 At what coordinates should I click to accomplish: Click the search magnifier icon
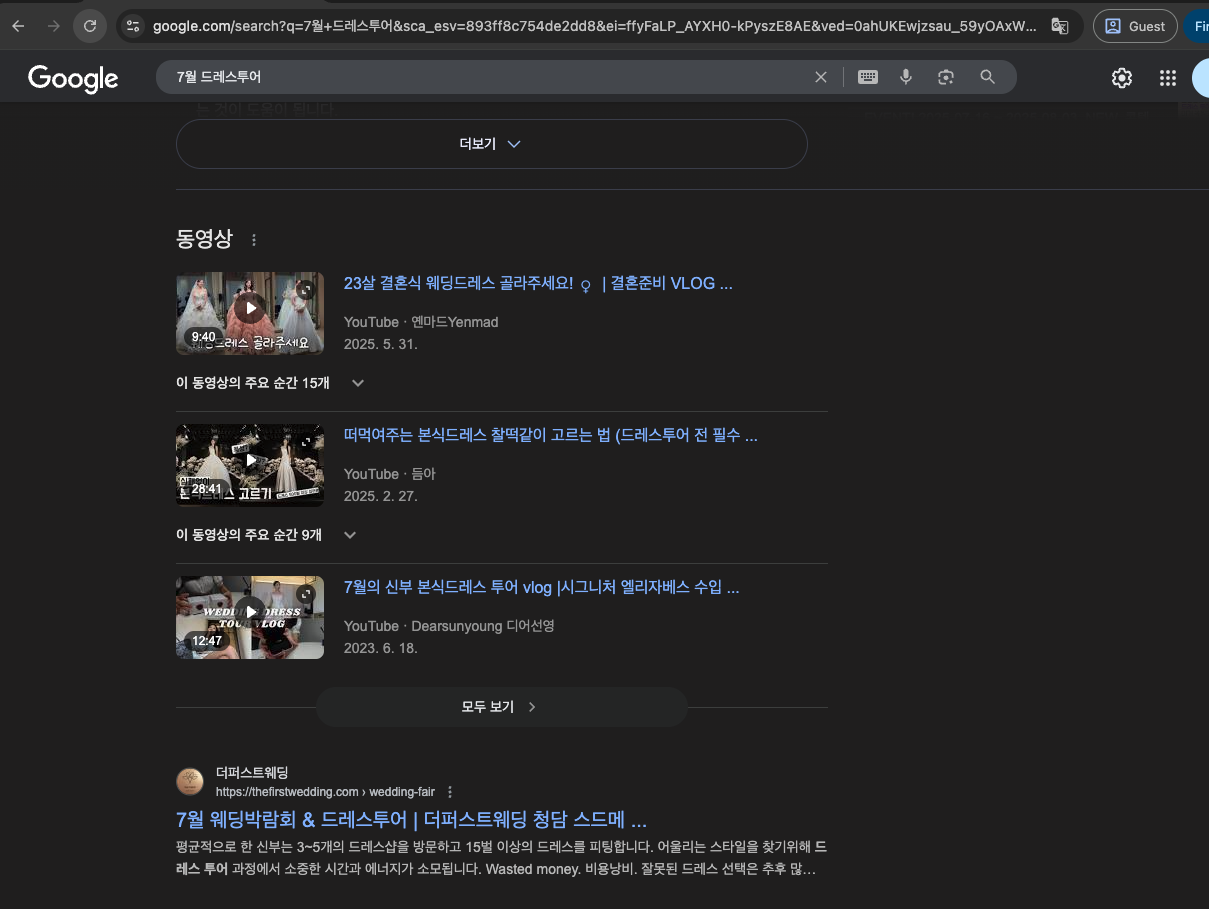(x=987, y=77)
